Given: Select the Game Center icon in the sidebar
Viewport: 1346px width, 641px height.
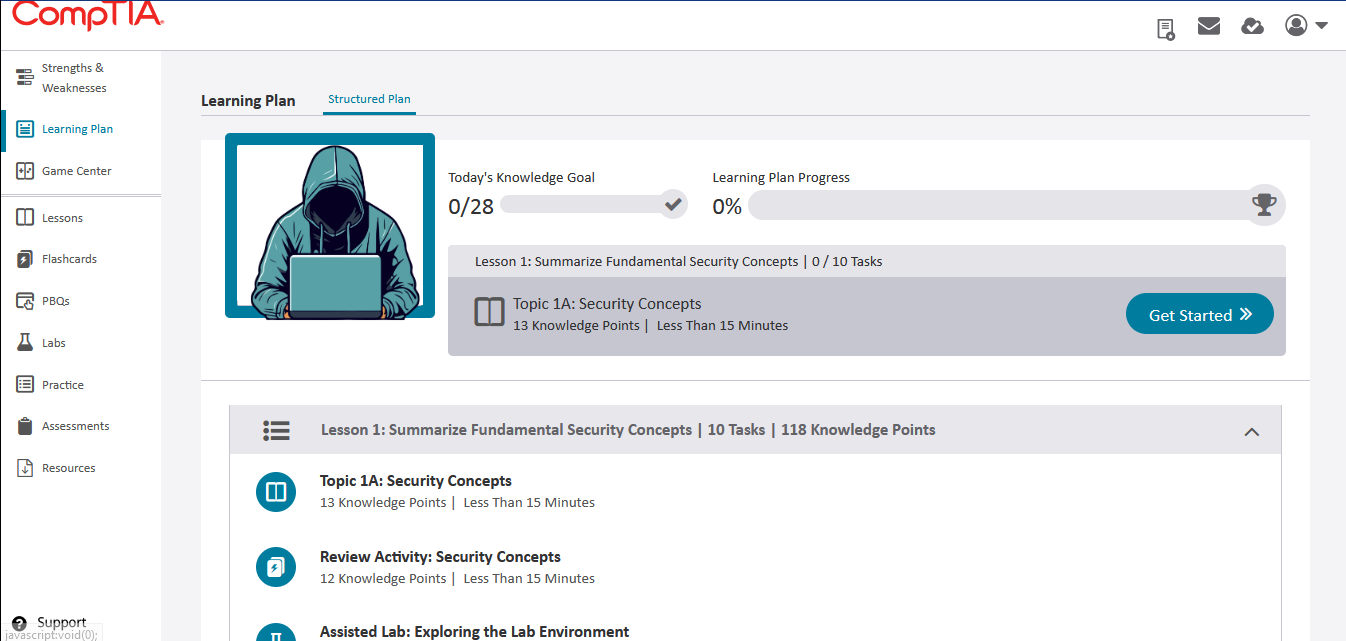Looking at the screenshot, I should 24,170.
